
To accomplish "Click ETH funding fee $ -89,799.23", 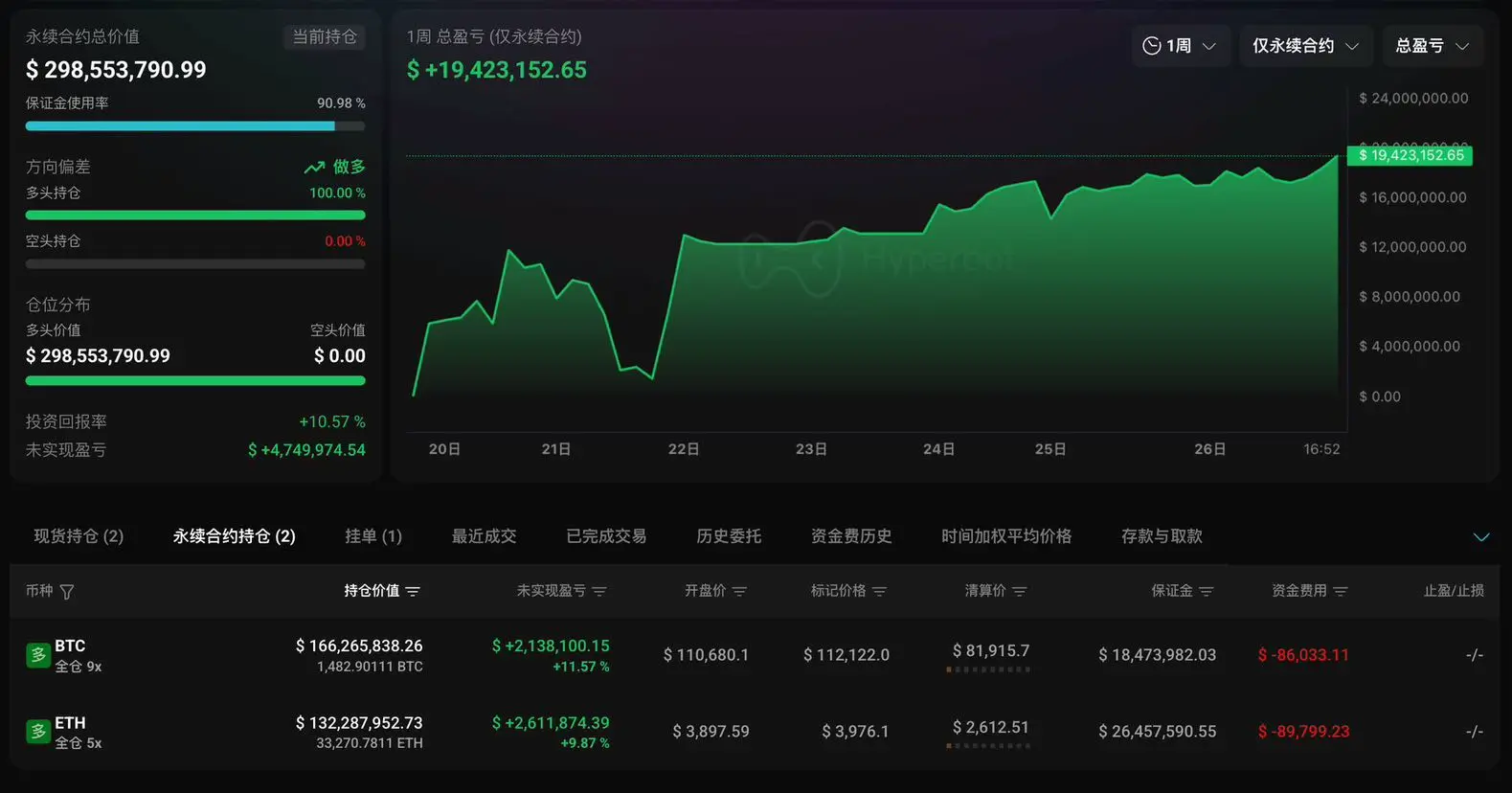I will (x=1303, y=732).
